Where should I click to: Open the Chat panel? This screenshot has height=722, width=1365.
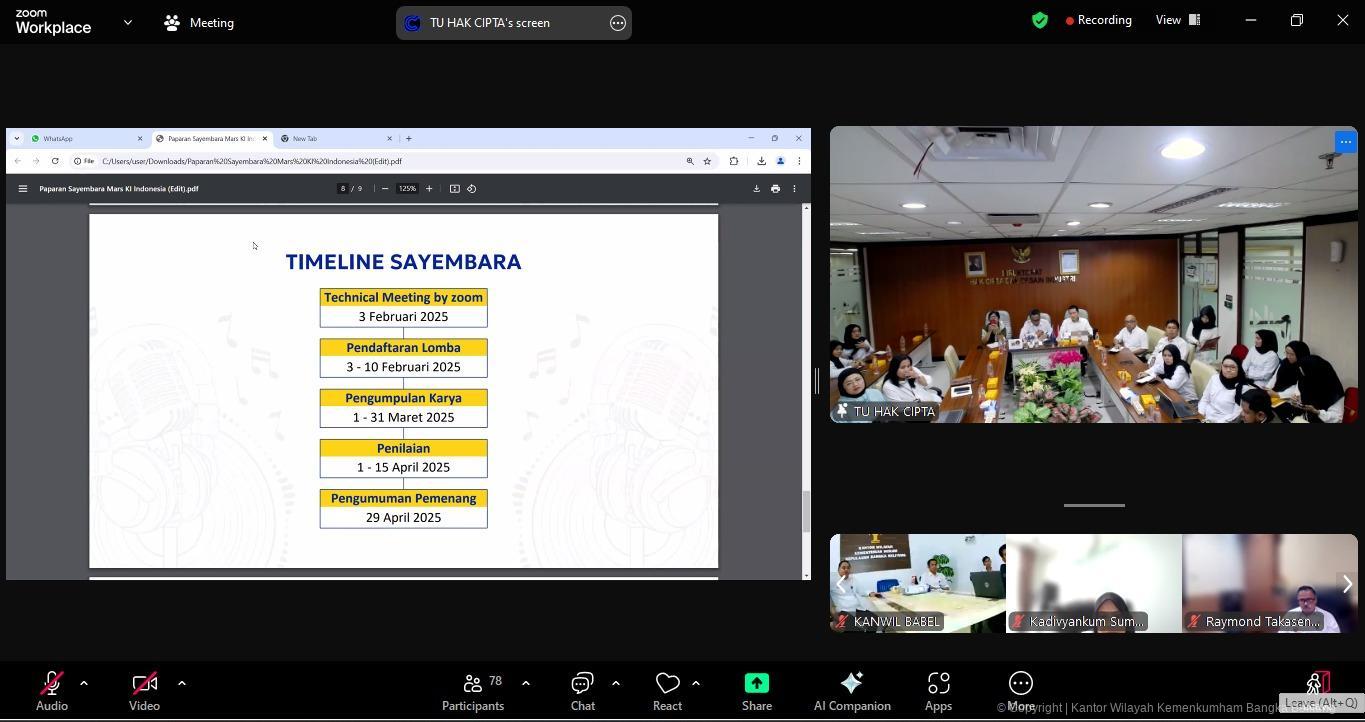(x=583, y=691)
